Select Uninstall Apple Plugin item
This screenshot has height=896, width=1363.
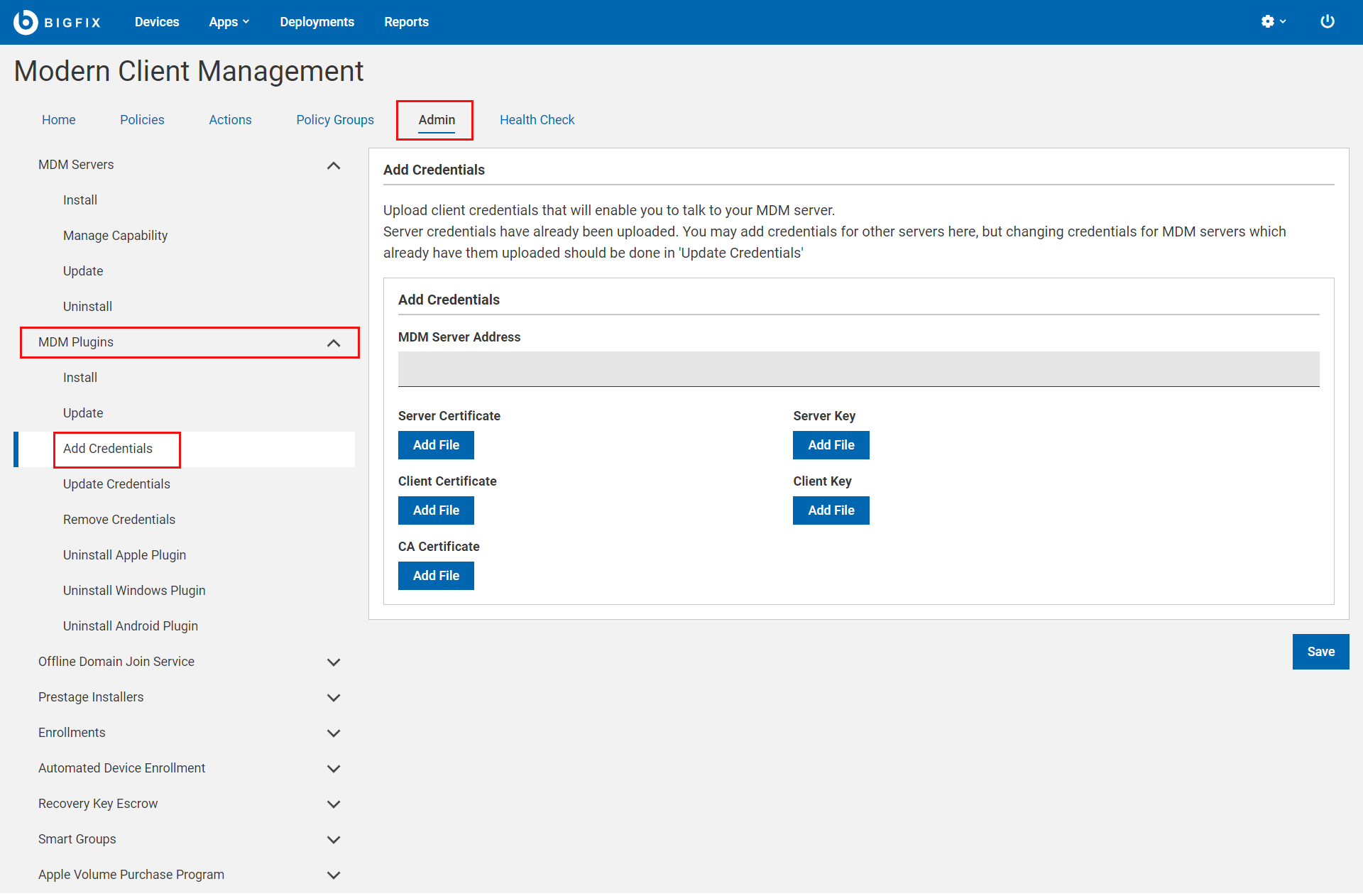pyautogui.click(x=124, y=555)
